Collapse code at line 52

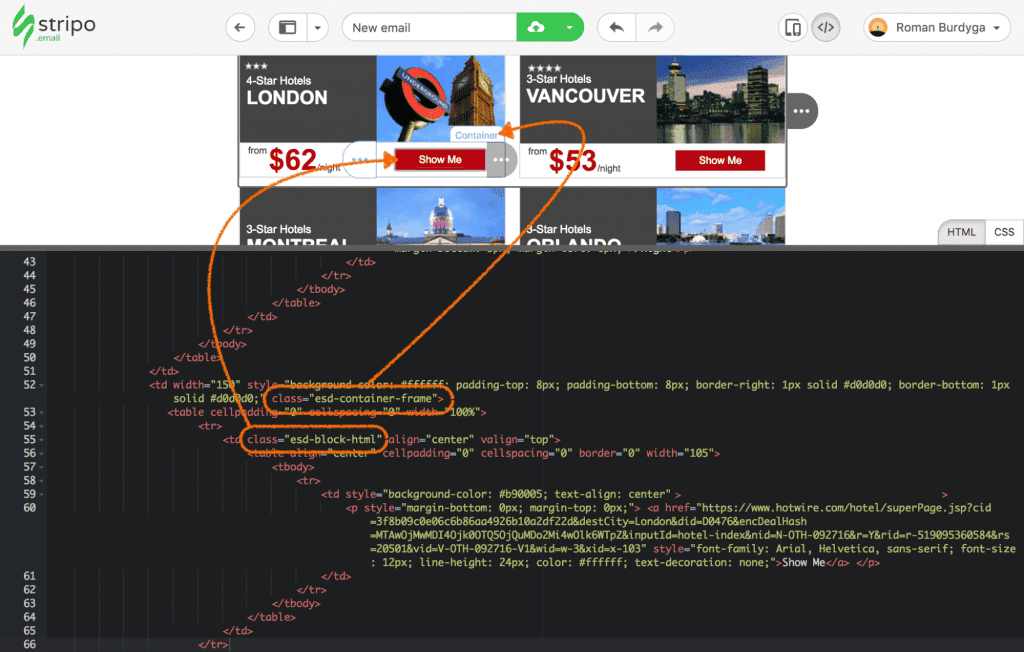39,385
